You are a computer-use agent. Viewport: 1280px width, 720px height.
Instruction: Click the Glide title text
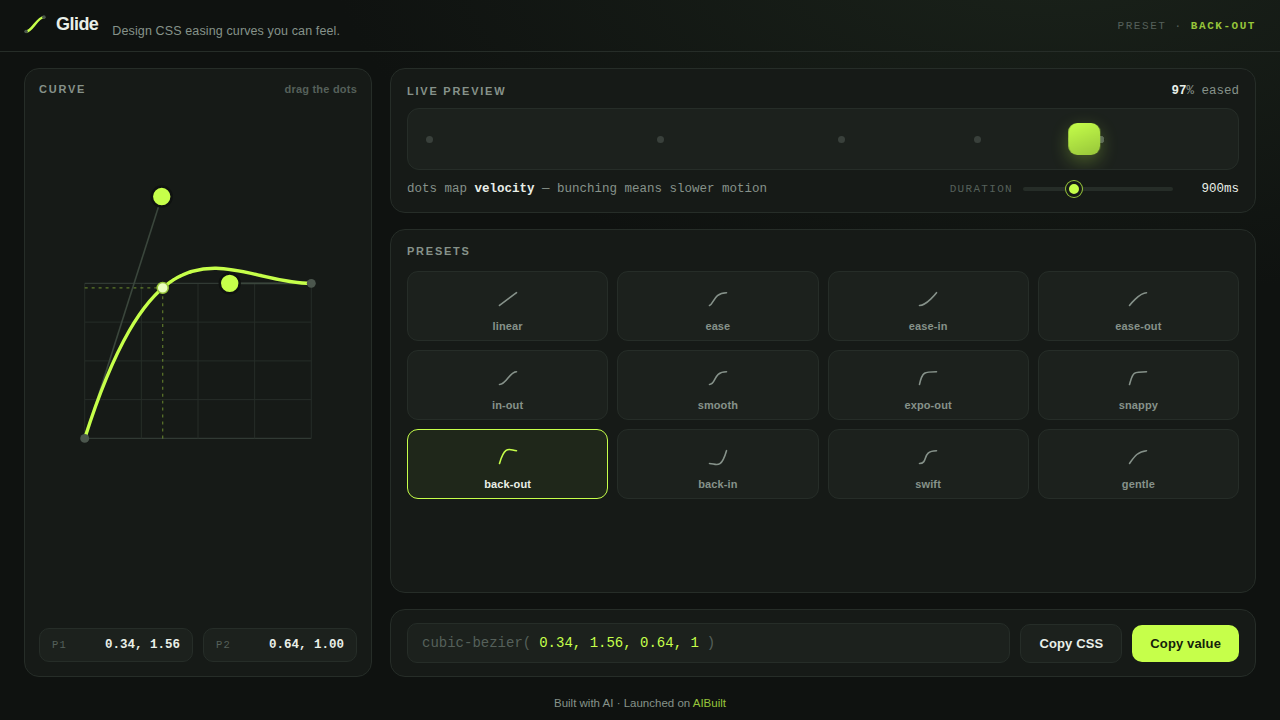click(x=77, y=24)
